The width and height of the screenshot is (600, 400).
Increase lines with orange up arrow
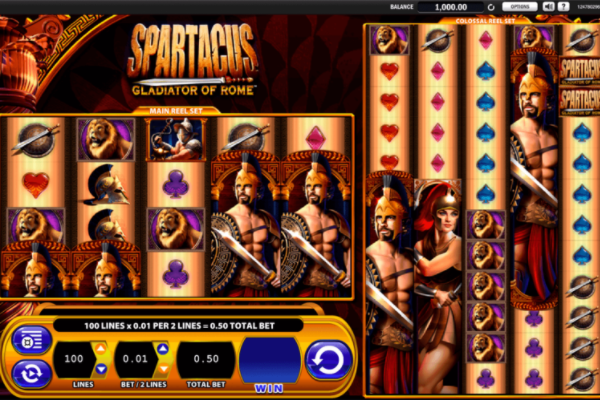pyautogui.click(x=101, y=349)
